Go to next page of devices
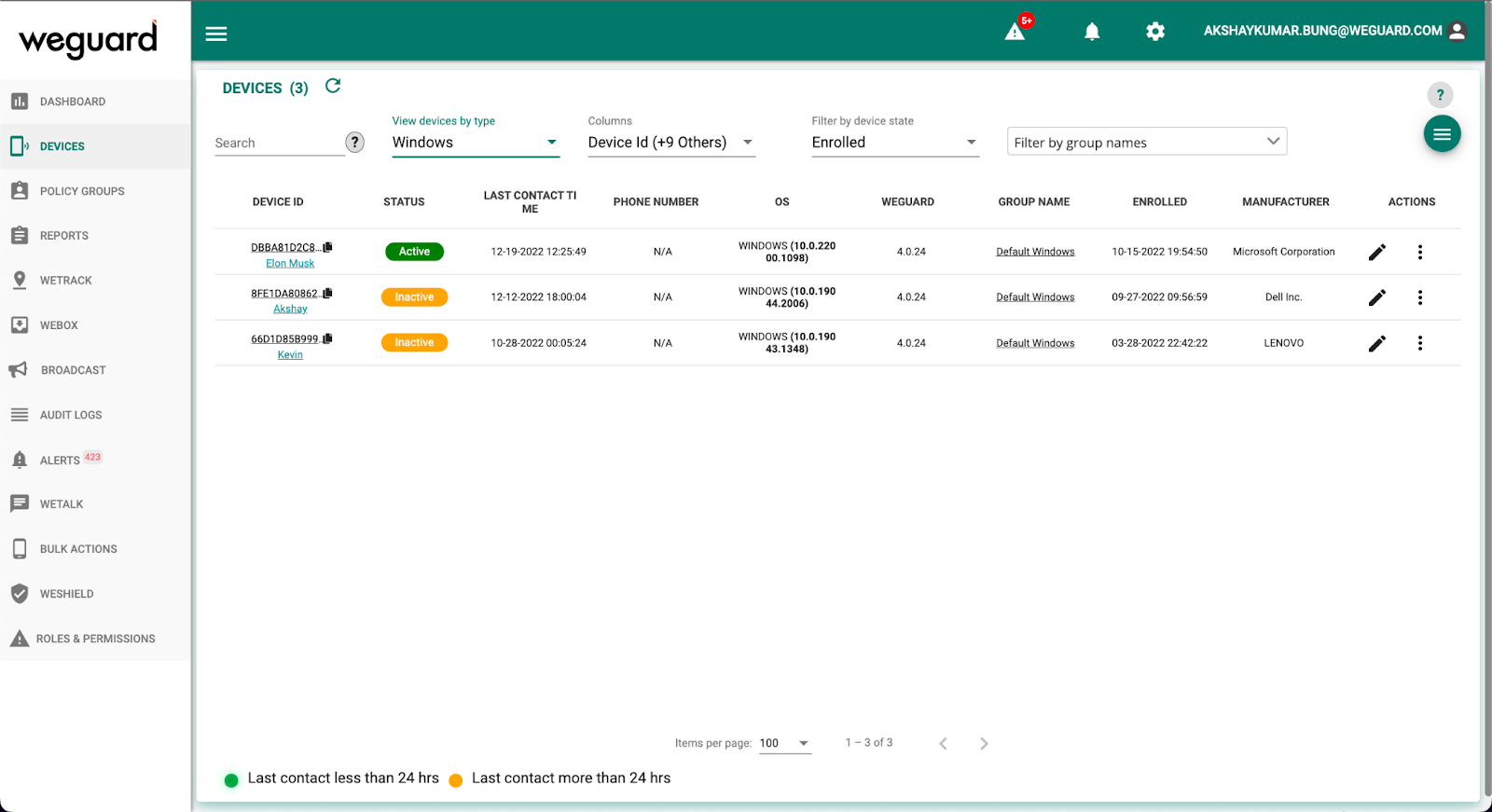The height and width of the screenshot is (812, 1492). click(x=984, y=743)
